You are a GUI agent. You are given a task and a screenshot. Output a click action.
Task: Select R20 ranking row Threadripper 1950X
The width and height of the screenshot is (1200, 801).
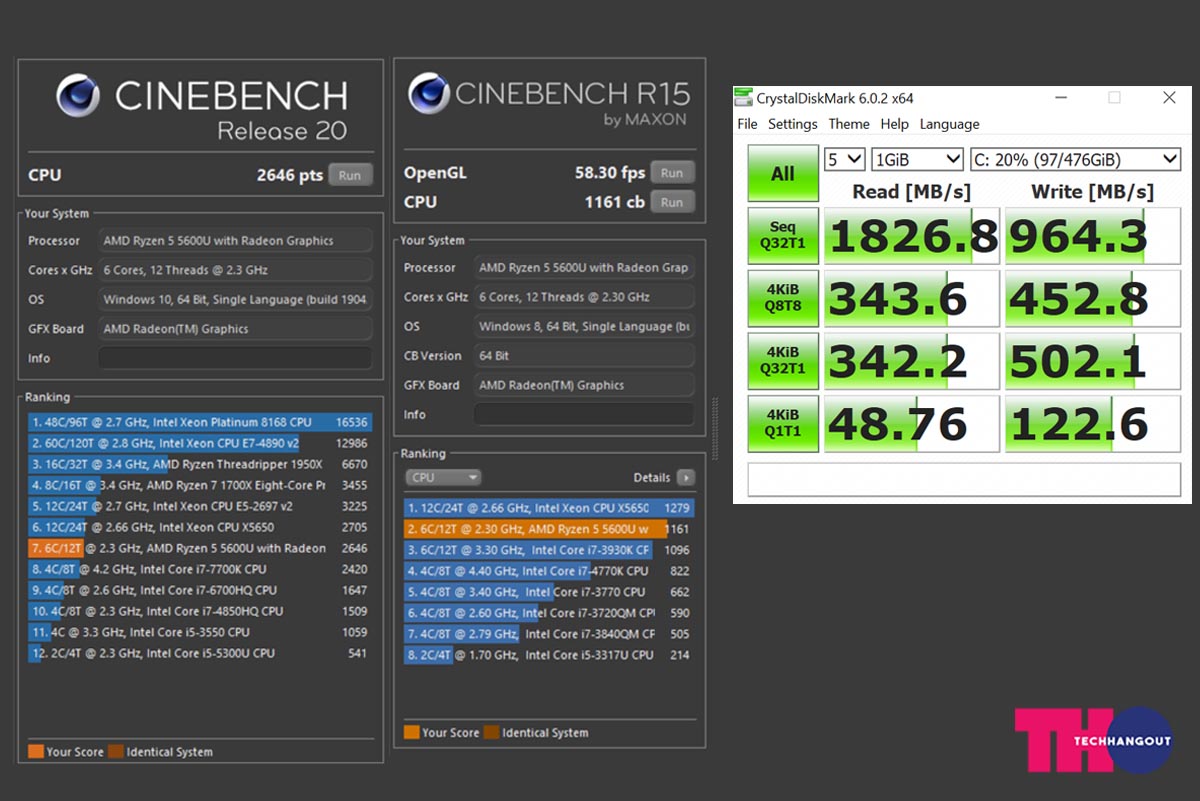tap(200, 464)
